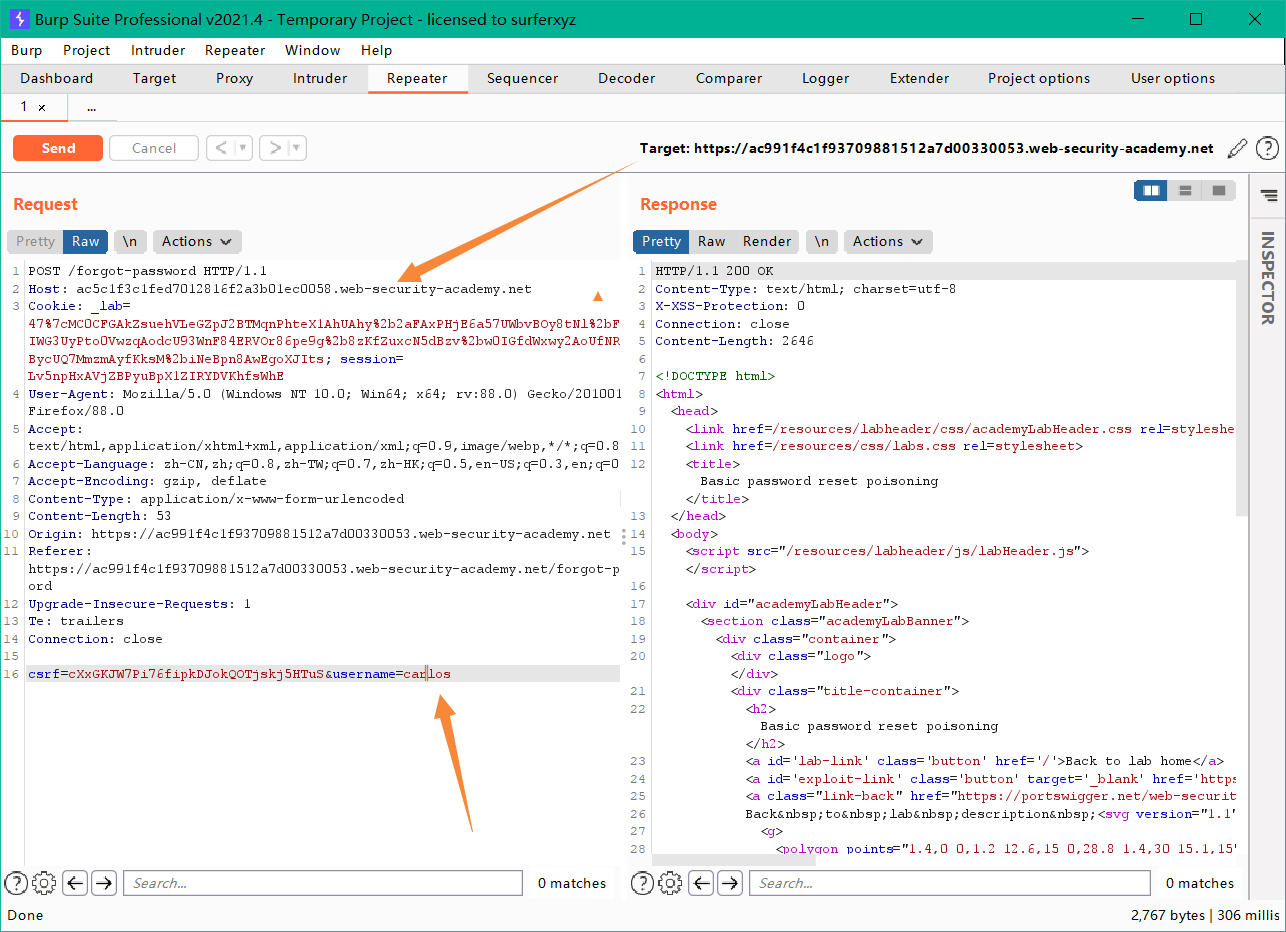Open the Window menu

click(312, 50)
